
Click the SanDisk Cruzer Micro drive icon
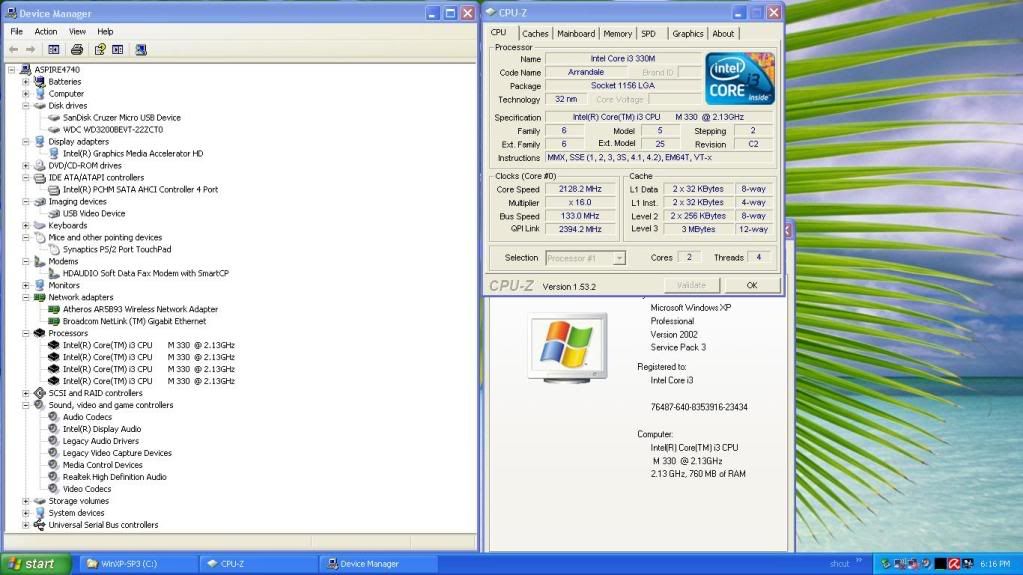[54, 117]
